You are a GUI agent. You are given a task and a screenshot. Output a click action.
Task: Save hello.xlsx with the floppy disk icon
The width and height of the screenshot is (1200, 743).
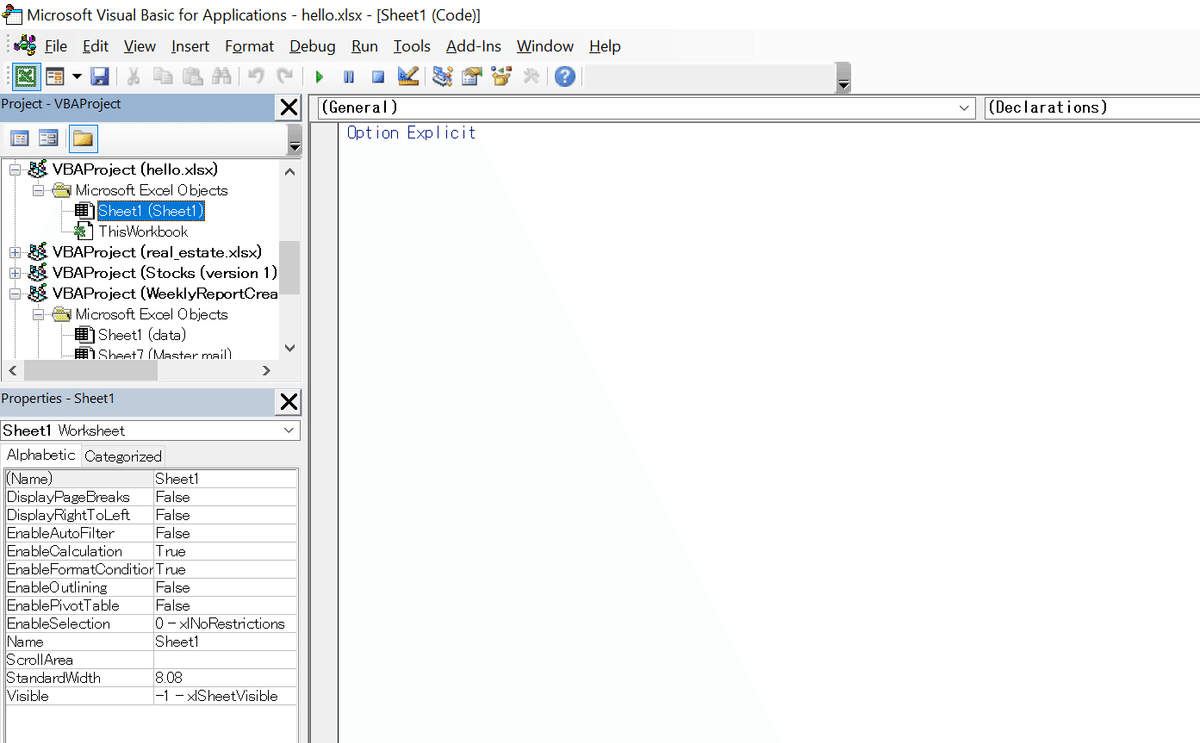99,76
